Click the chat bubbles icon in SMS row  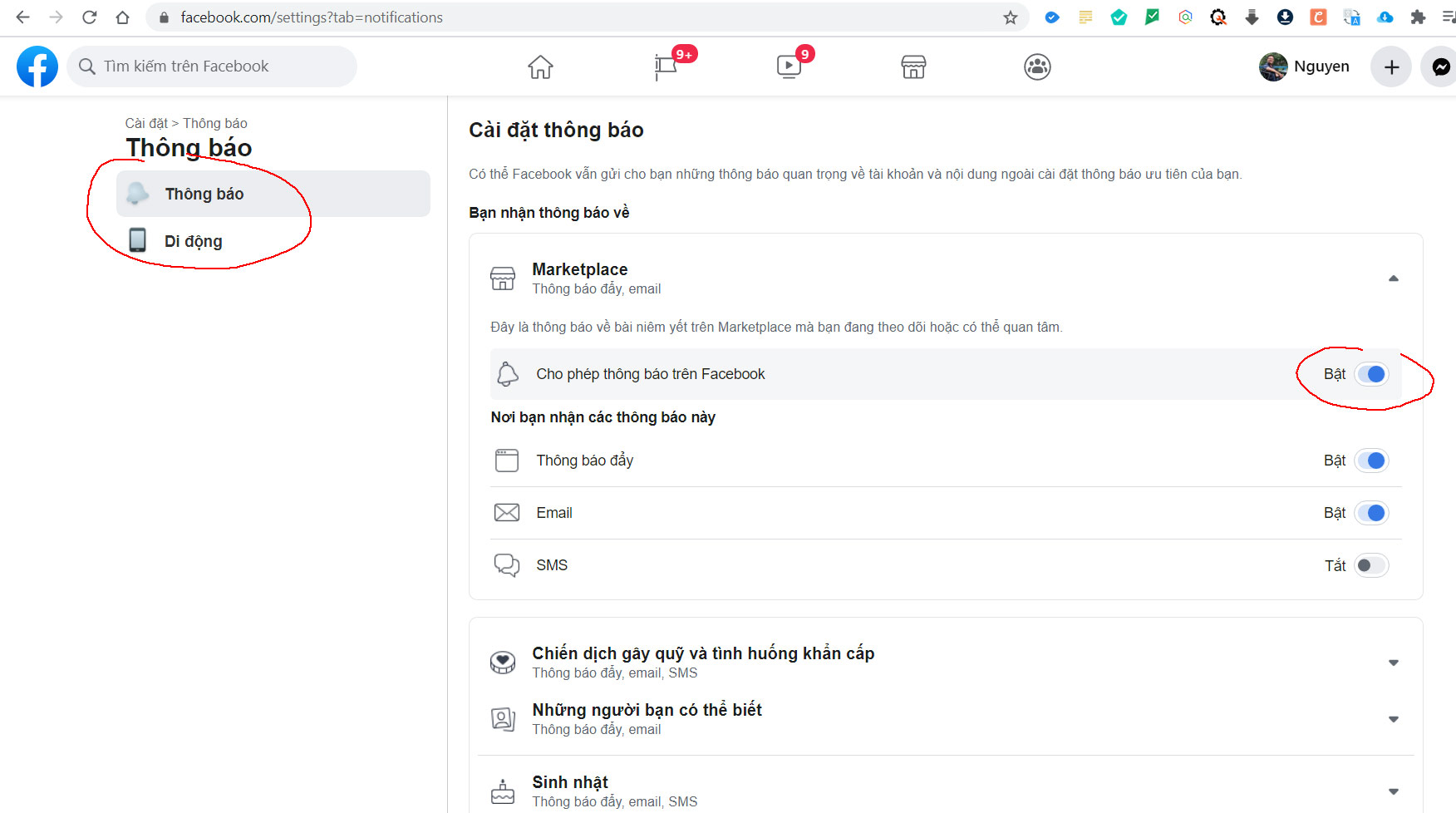(x=507, y=565)
